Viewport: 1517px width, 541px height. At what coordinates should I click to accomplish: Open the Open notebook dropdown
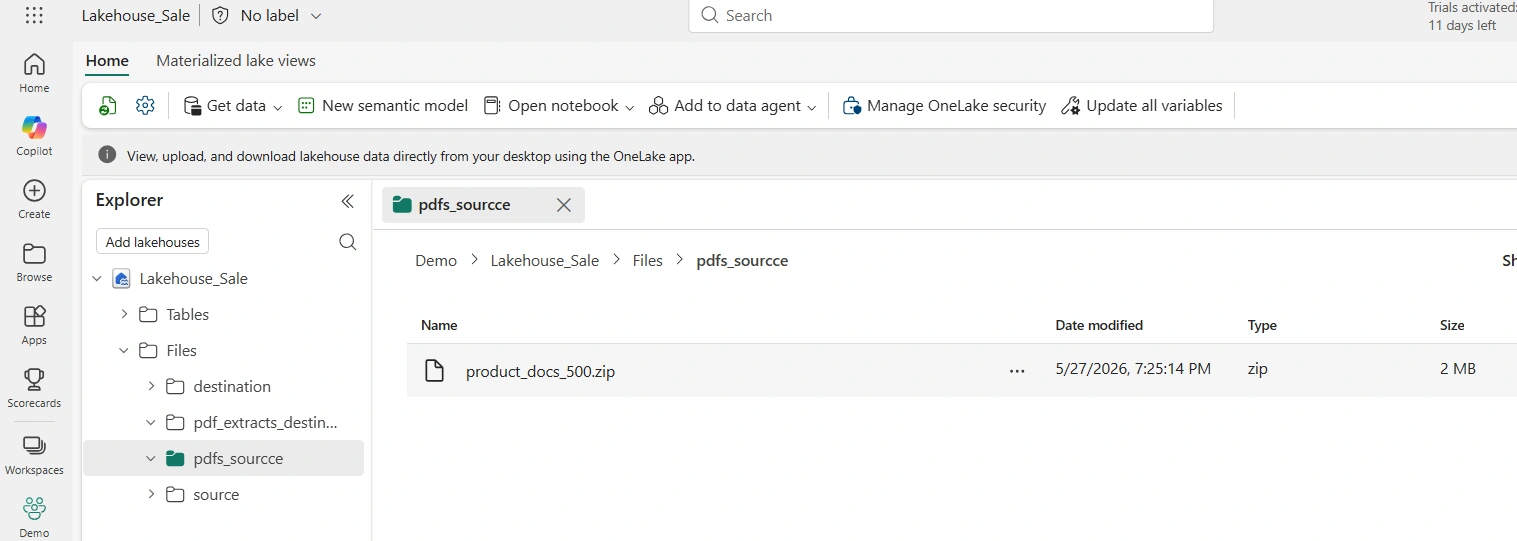click(559, 106)
